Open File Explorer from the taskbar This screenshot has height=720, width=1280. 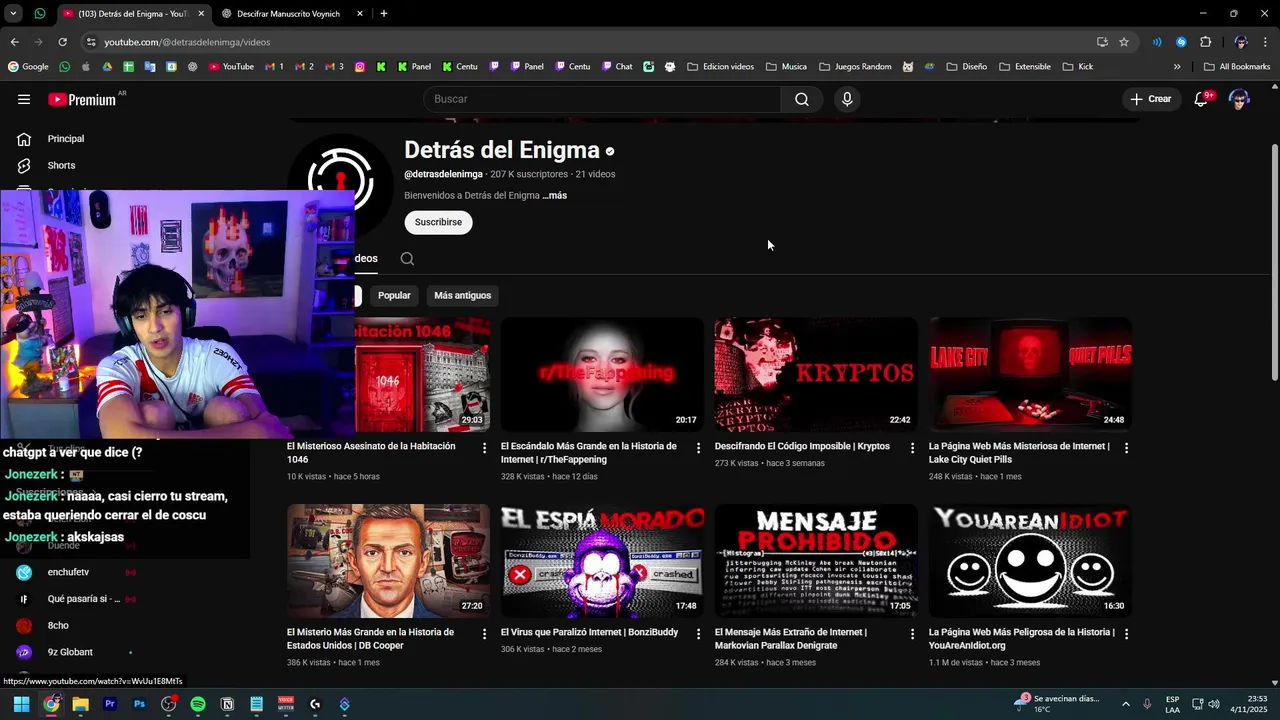pos(80,704)
